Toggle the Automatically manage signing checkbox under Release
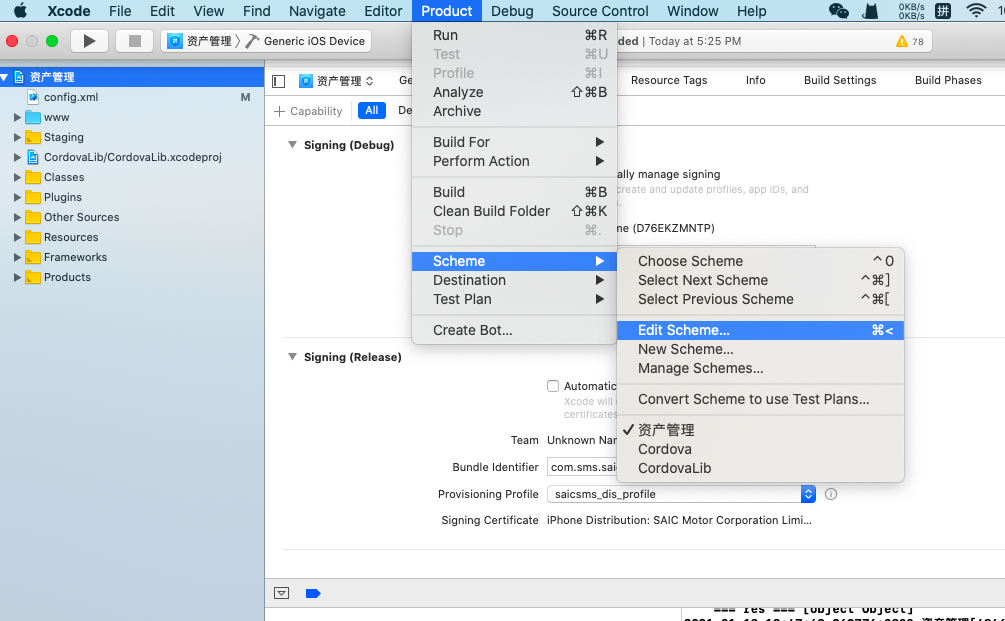Image resolution: width=1005 pixels, height=621 pixels. pyautogui.click(x=552, y=386)
